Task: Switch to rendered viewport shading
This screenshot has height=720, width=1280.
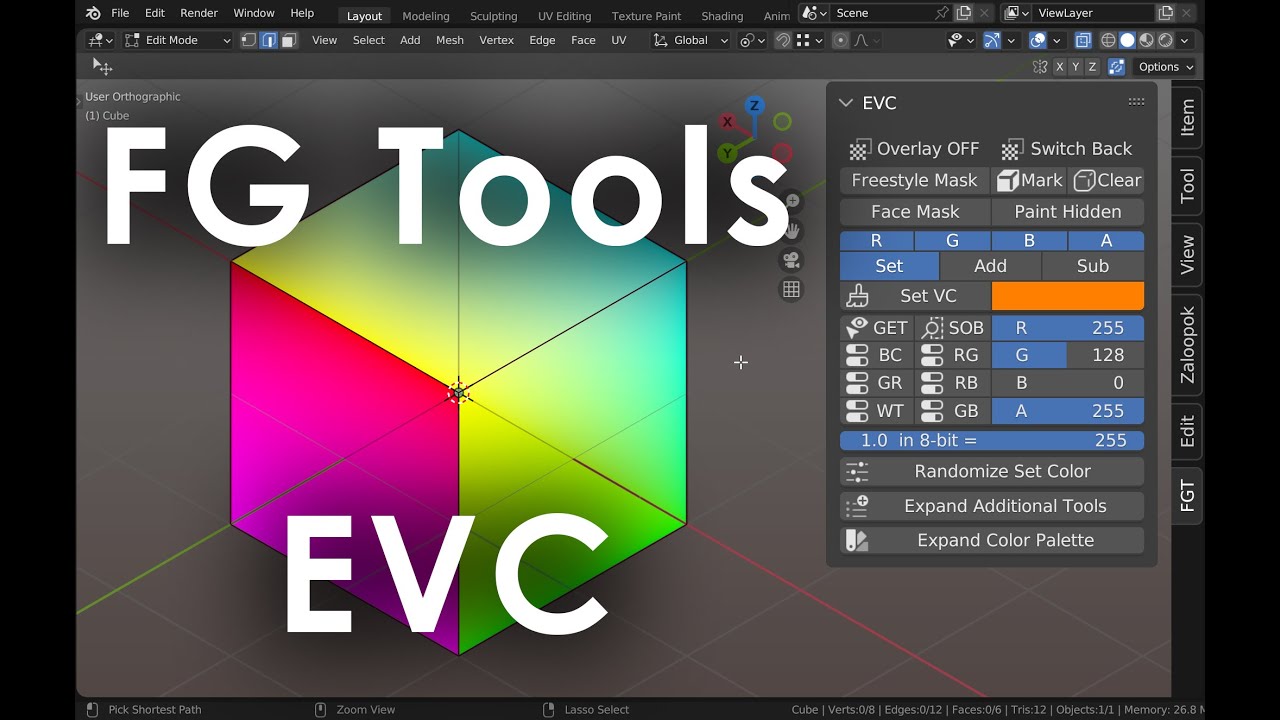Action: click(x=1165, y=40)
